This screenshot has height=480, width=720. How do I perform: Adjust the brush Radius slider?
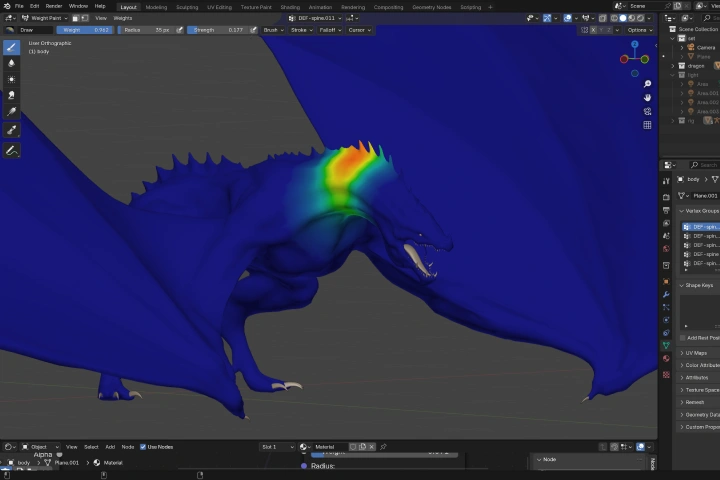146,30
